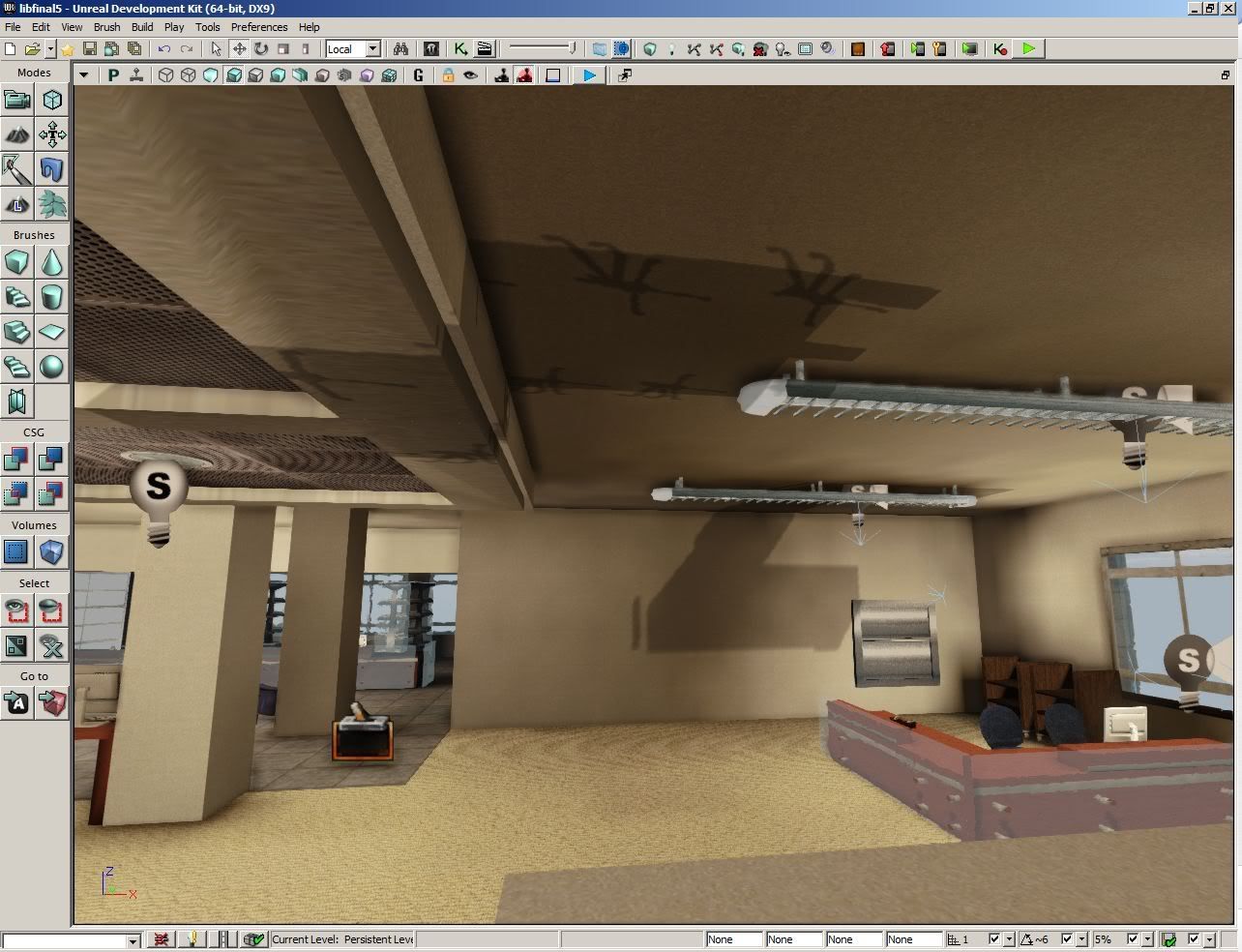
Task: Toggle viewport Realtime P button
Action: point(113,74)
